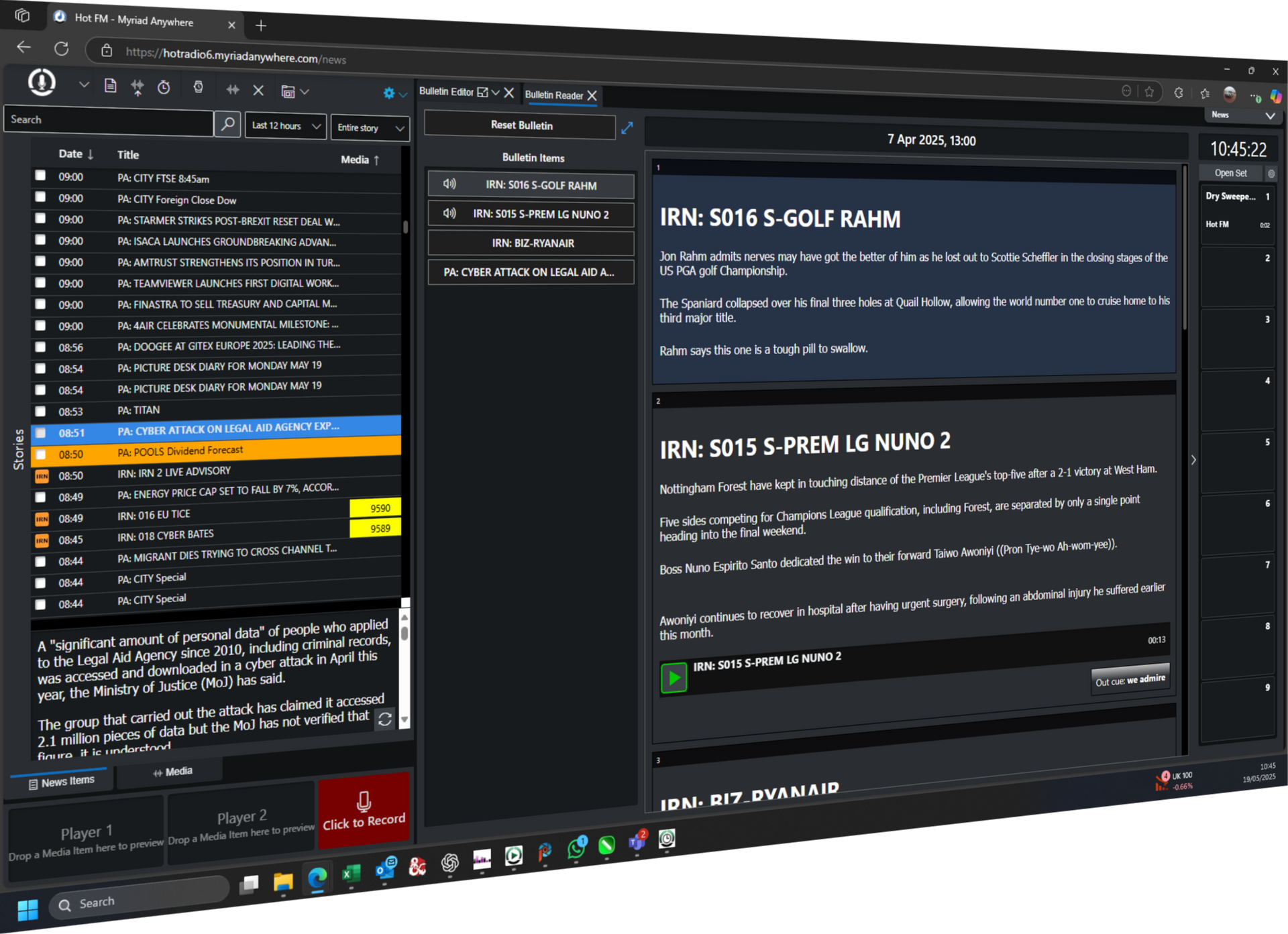Click the wristwatch icon in toolbar
Viewport: 1288px width, 934px height.
[x=198, y=87]
